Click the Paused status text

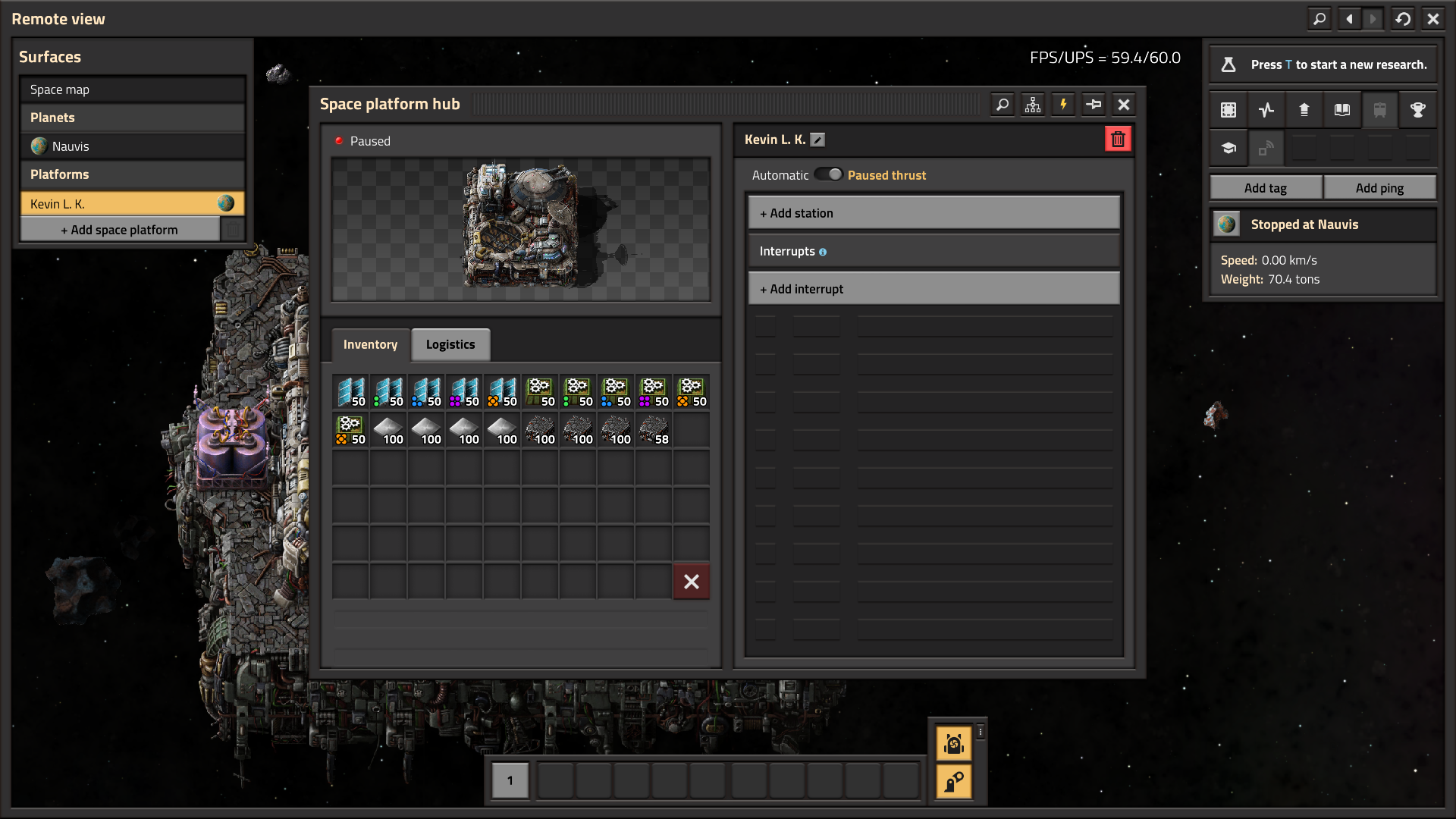[370, 141]
